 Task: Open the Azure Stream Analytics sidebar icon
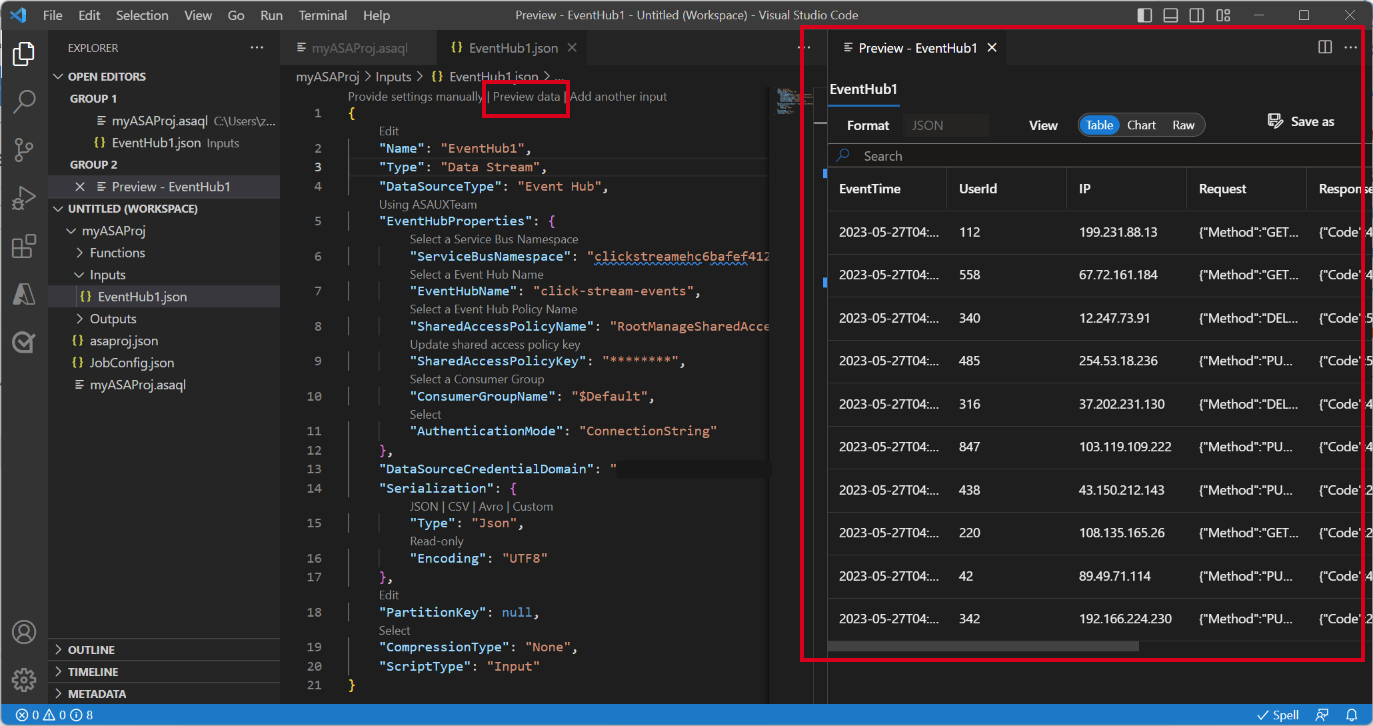[x=24, y=341]
